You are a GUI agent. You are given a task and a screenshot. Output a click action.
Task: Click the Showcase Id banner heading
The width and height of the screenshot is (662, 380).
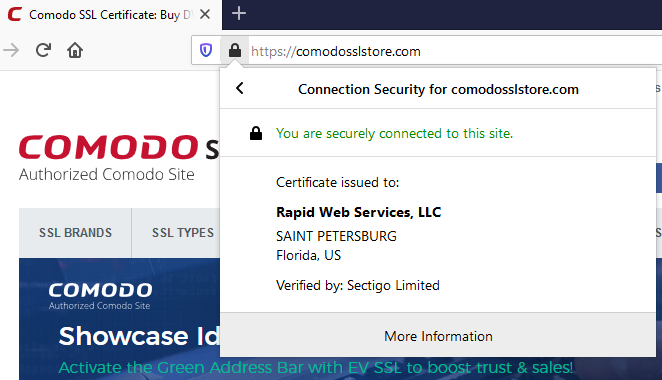click(139, 336)
